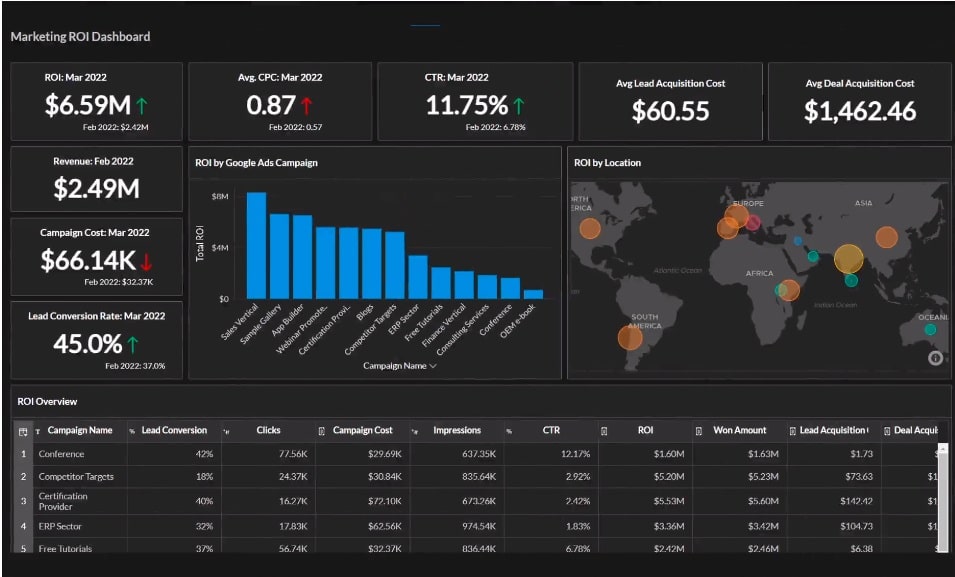Click the map info icon in ROI by Location

[935, 358]
